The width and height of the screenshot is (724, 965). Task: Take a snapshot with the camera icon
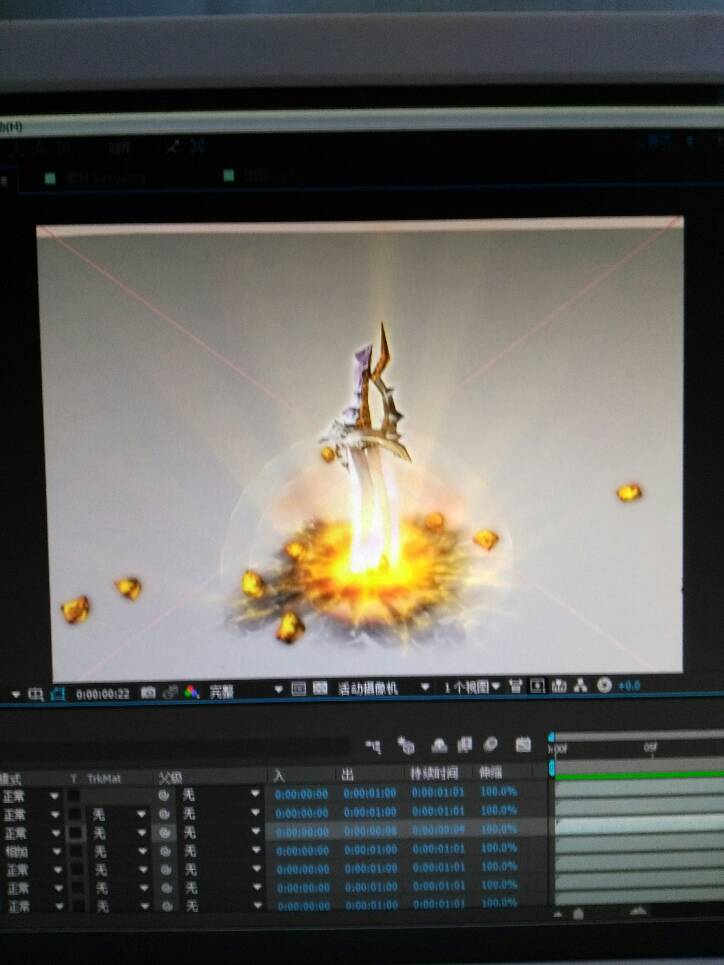pyautogui.click(x=148, y=692)
